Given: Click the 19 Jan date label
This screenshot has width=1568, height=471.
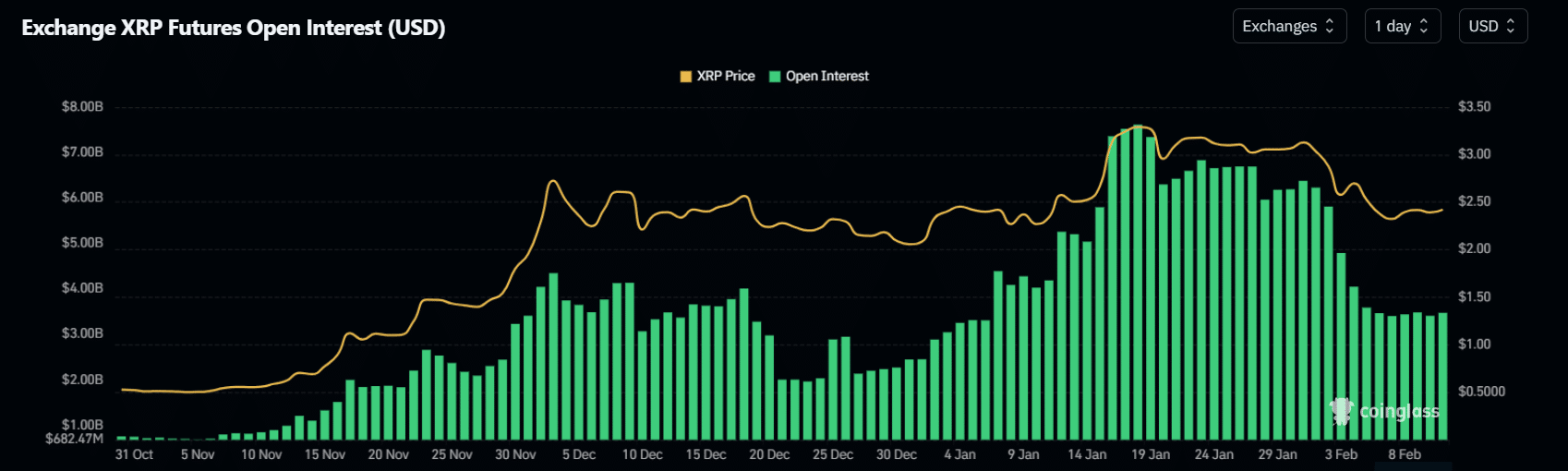Looking at the screenshot, I should click(1151, 454).
